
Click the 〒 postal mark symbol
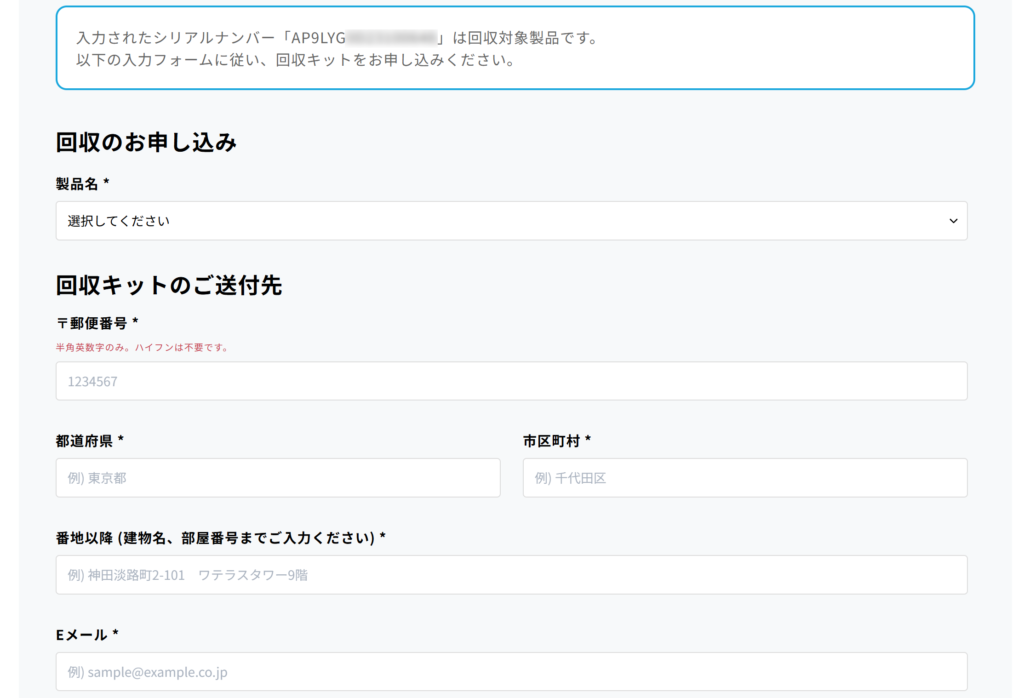[x=62, y=323]
